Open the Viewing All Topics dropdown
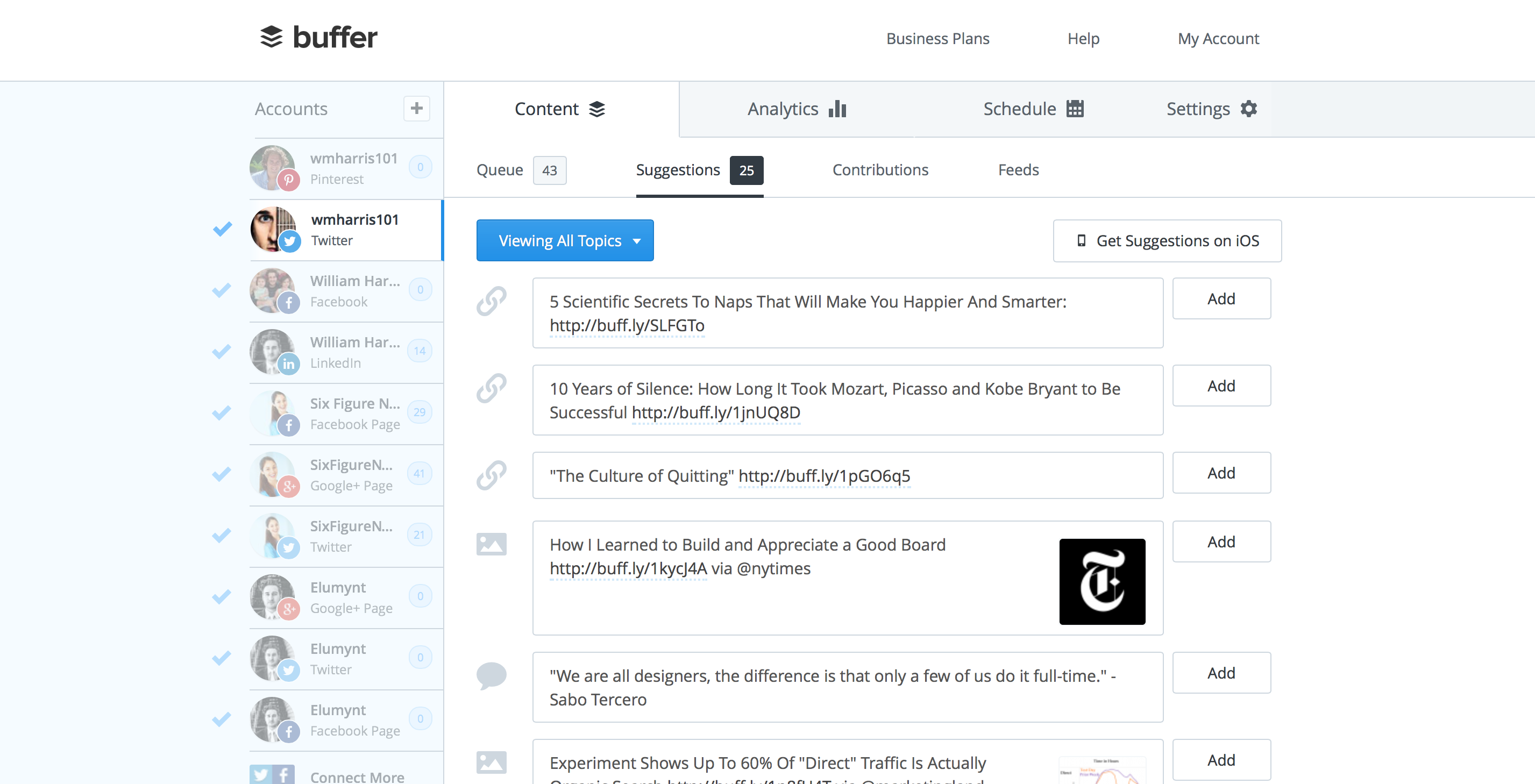The image size is (1535, 784). [x=564, y=240]
